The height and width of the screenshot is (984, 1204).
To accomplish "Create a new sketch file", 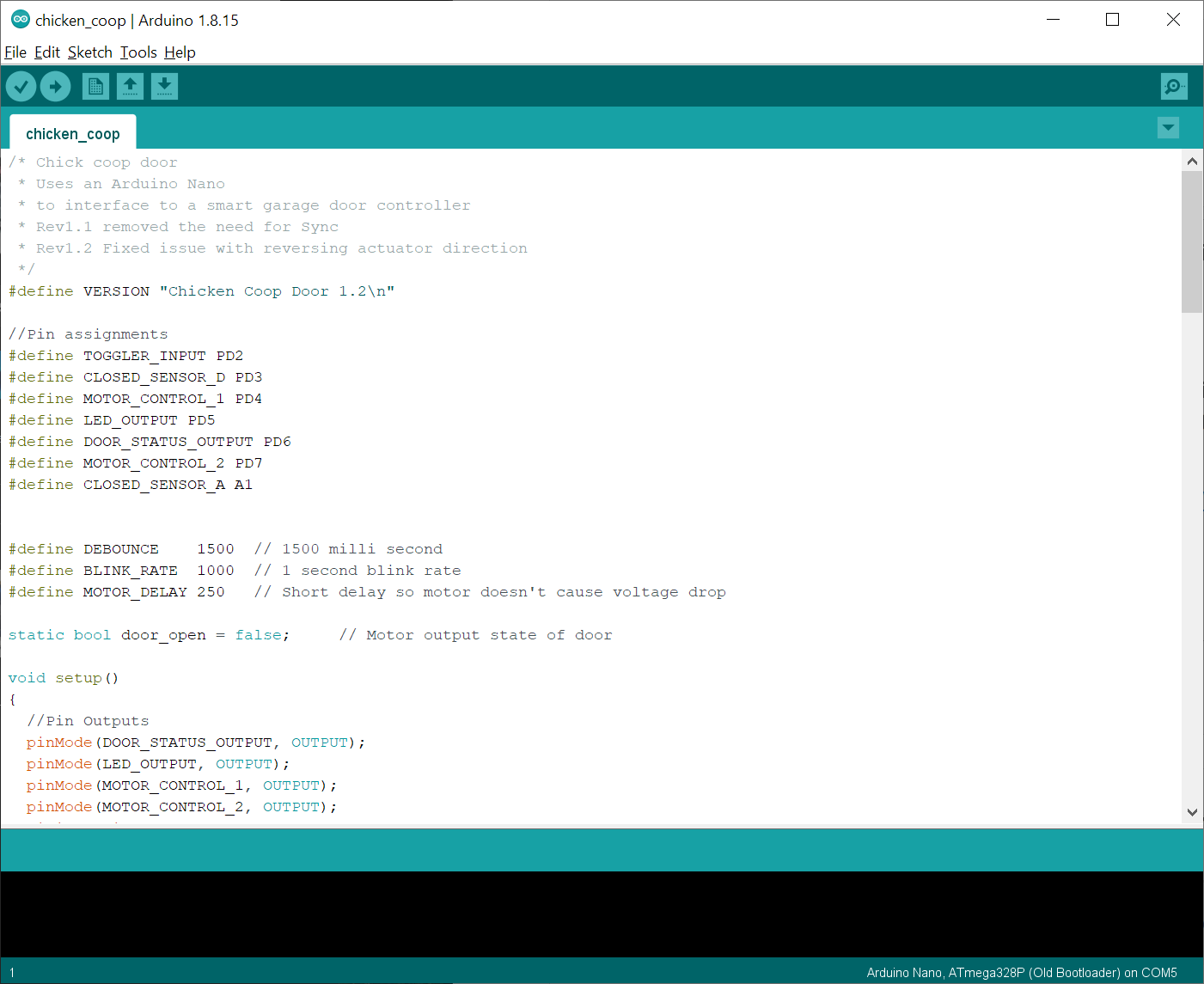I will point(95,86).
